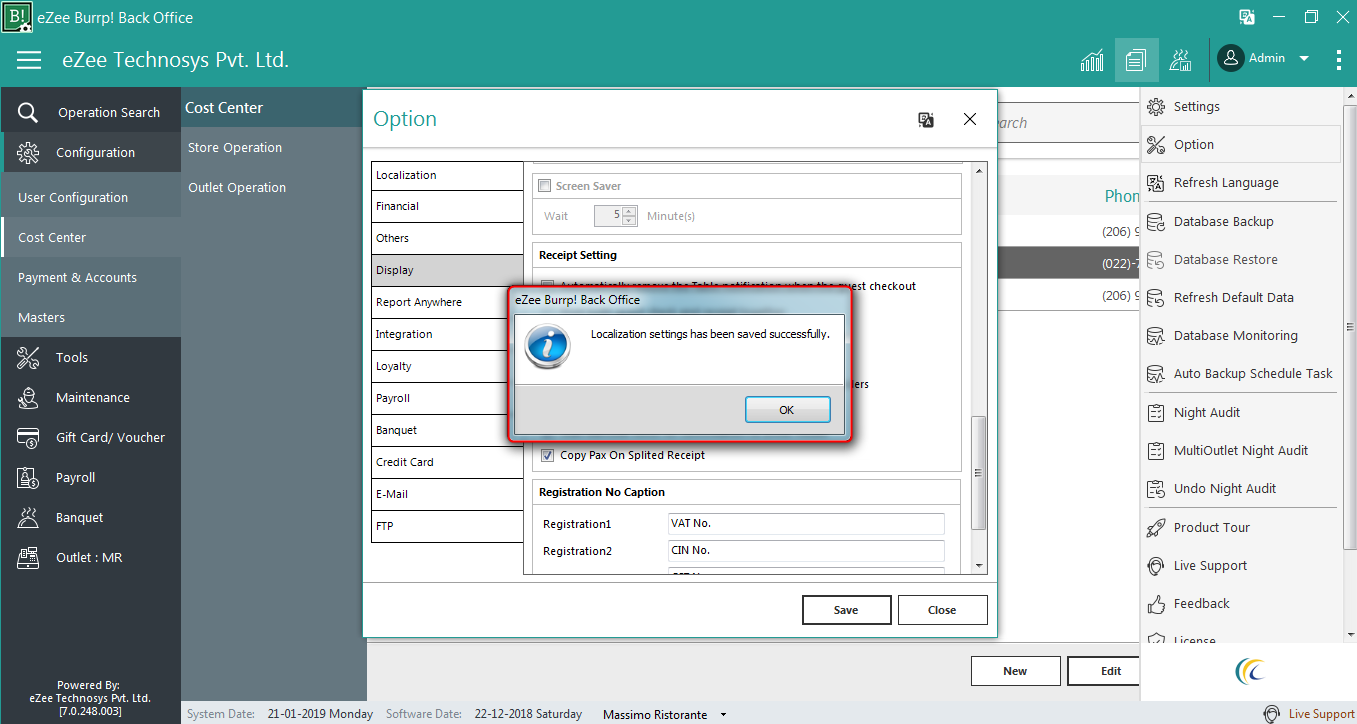Click the highlighted document icon in top bar

tap(1136, 60)
